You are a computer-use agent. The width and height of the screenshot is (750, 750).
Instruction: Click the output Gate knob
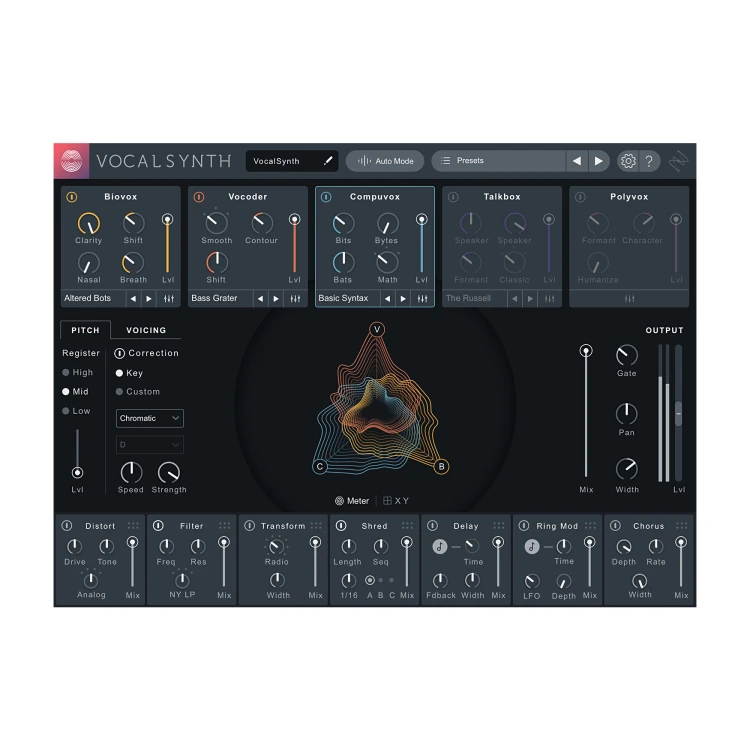[626, 355]
